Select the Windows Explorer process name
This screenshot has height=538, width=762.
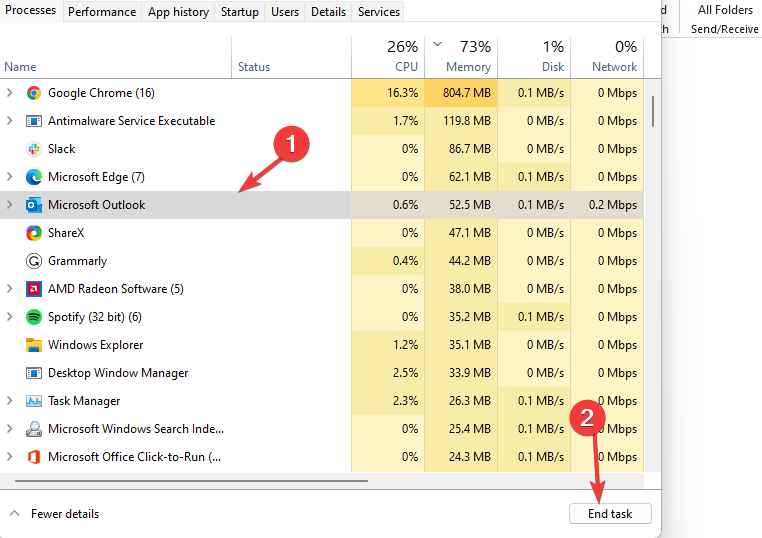click(96, 345)
